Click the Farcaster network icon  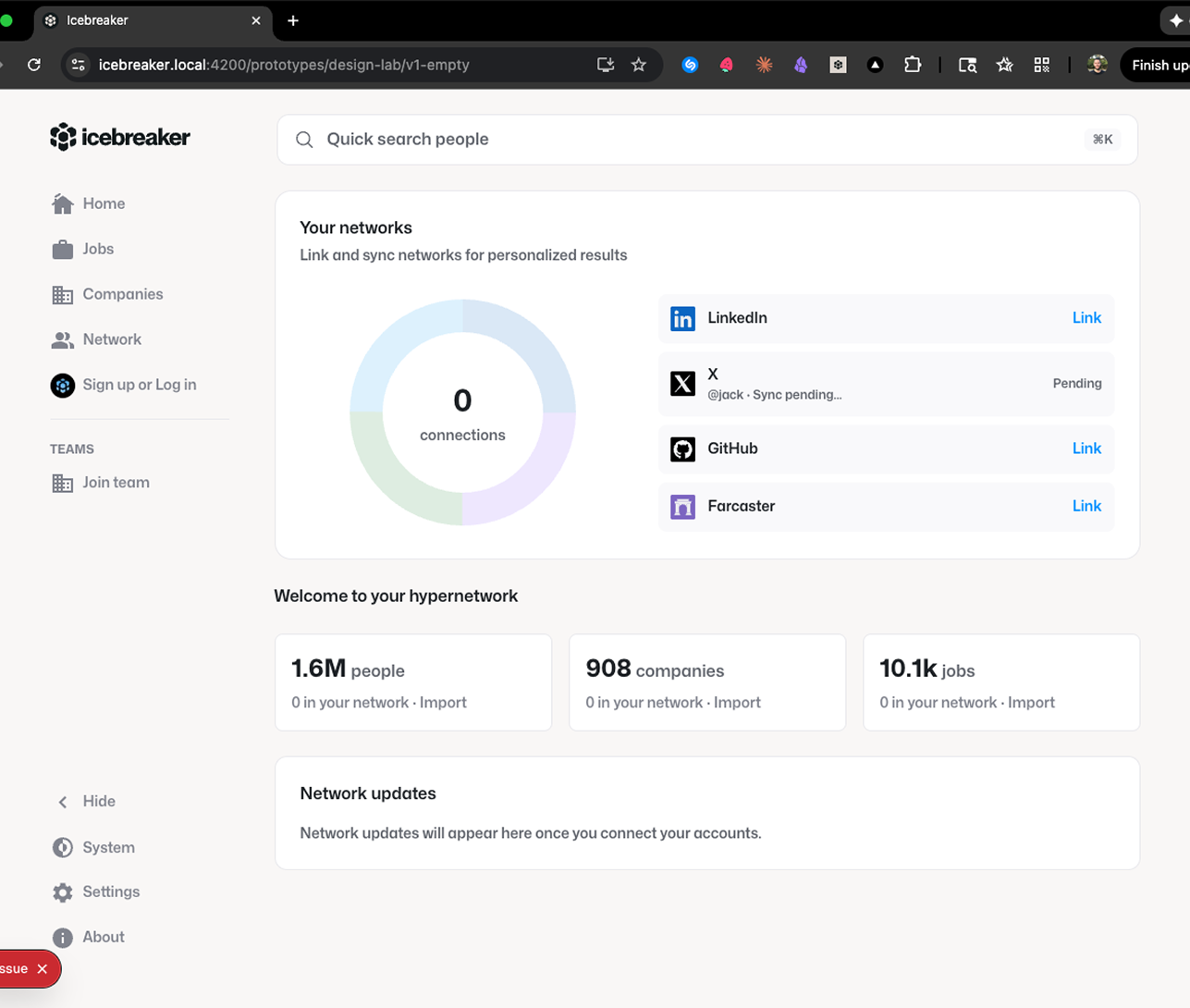click(x=682, y=507)
